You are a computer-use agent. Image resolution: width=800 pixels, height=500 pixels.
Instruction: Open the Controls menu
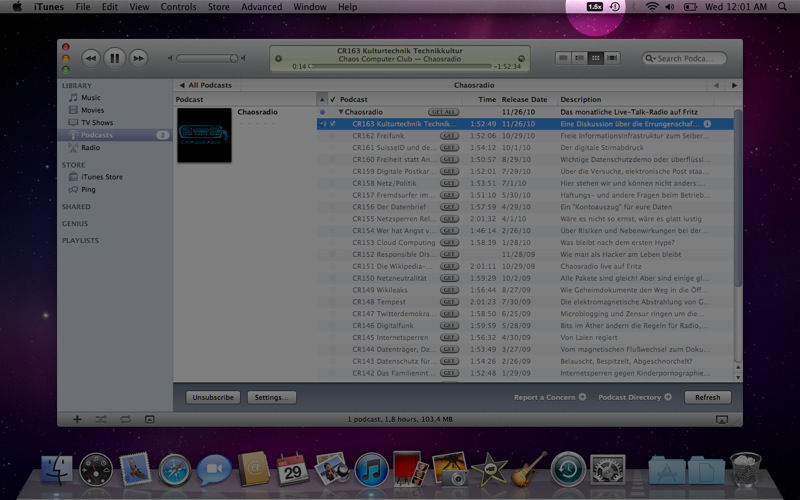pyautogui.click(x=179, y=7)
